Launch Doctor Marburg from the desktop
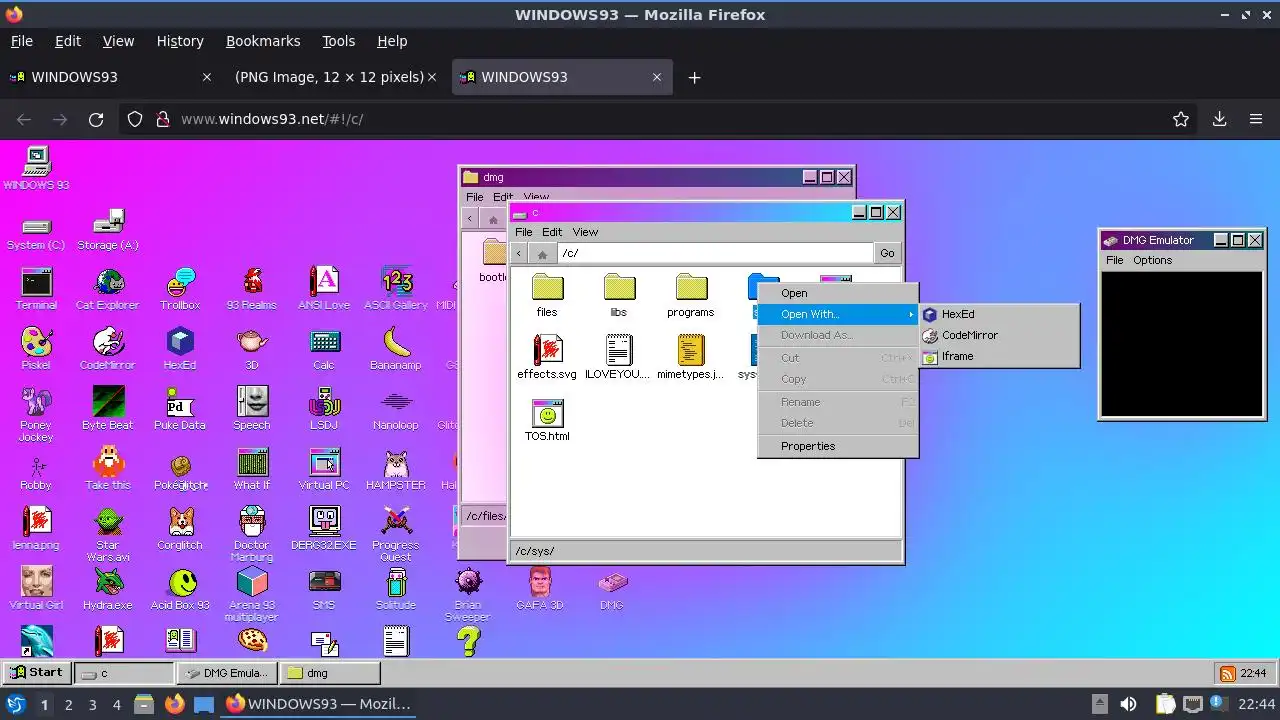1280x720 pixels. [x=252, y=533]
